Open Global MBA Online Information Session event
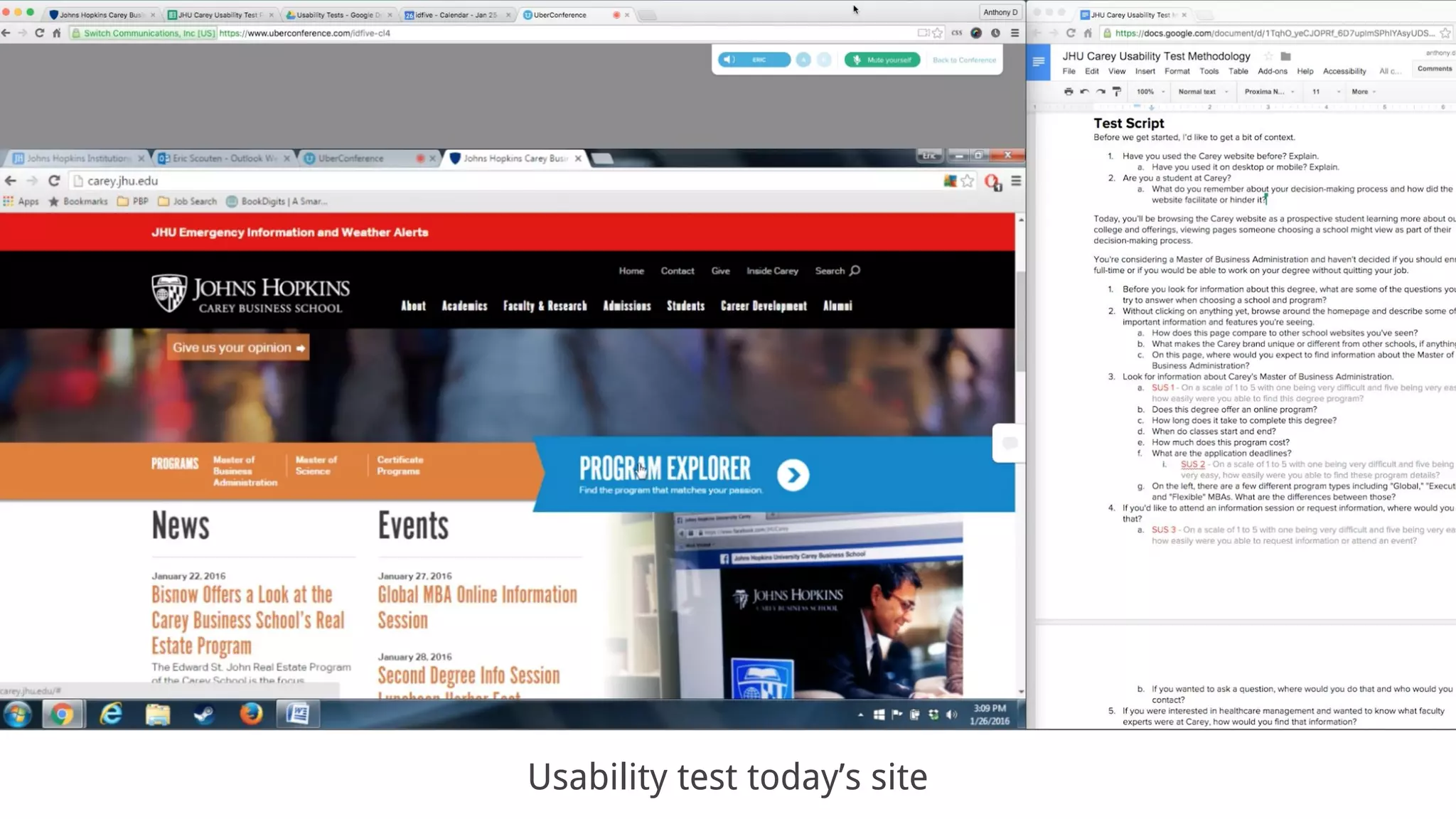1456x819 pixels. tap(477, 607)
